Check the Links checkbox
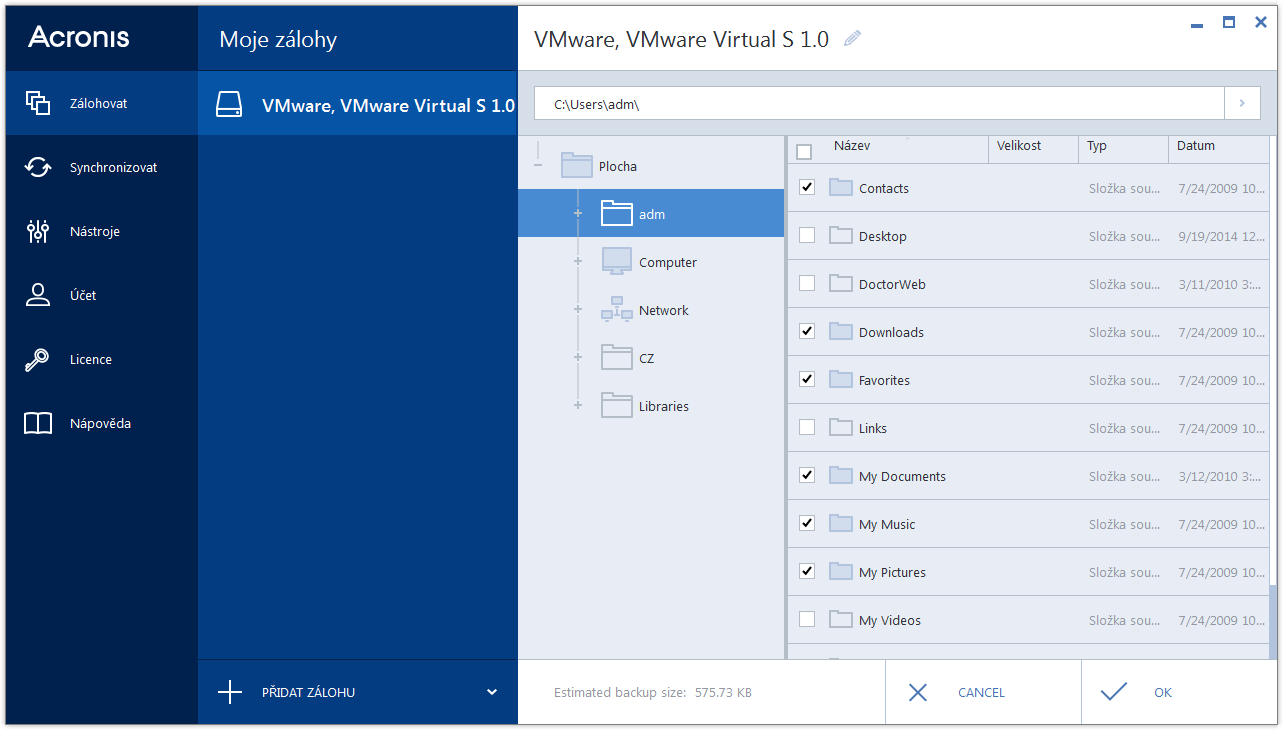Image resolution: width=1283 pixels, height=730 pixels. coord(807,427)
